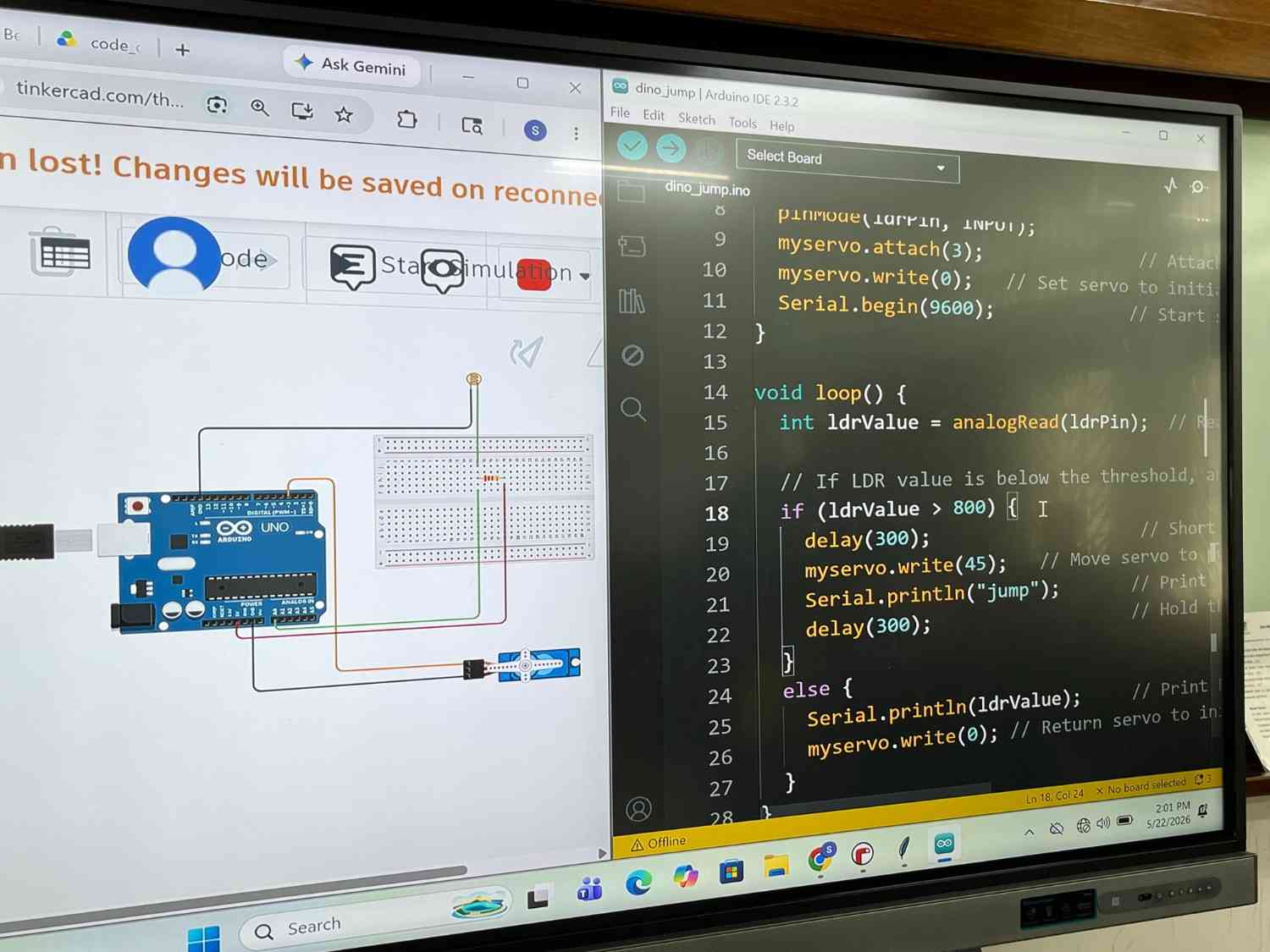The height and width of the screenshot is (952, 1270).
Task: Click the zoom magnifier icon in Chrome address bar
Action: 260,107
